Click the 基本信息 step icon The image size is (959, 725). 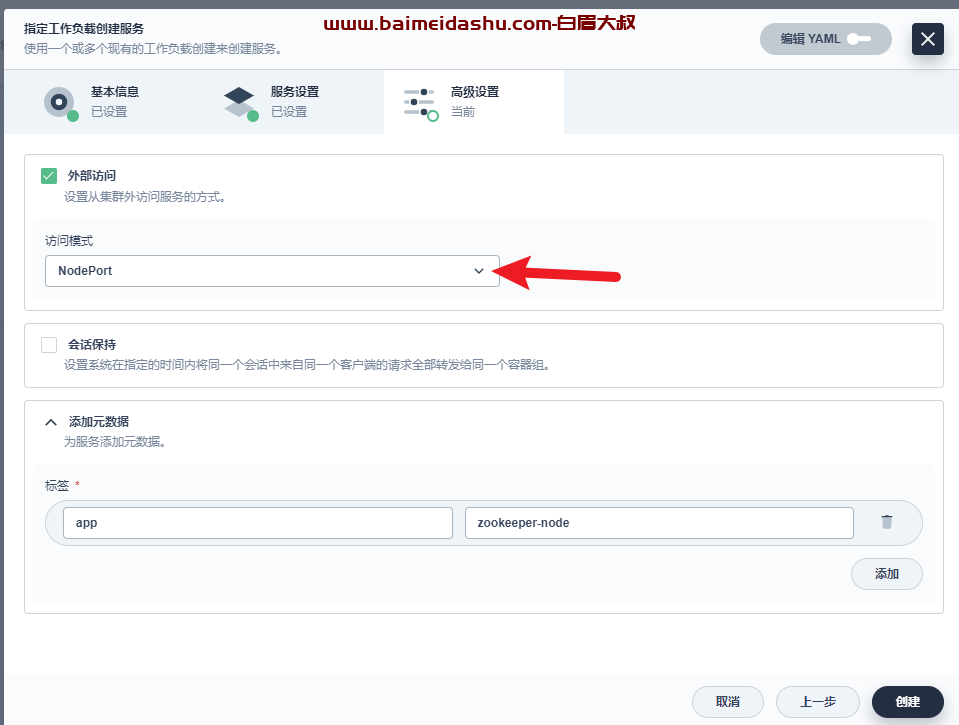(x=60, y=102)
